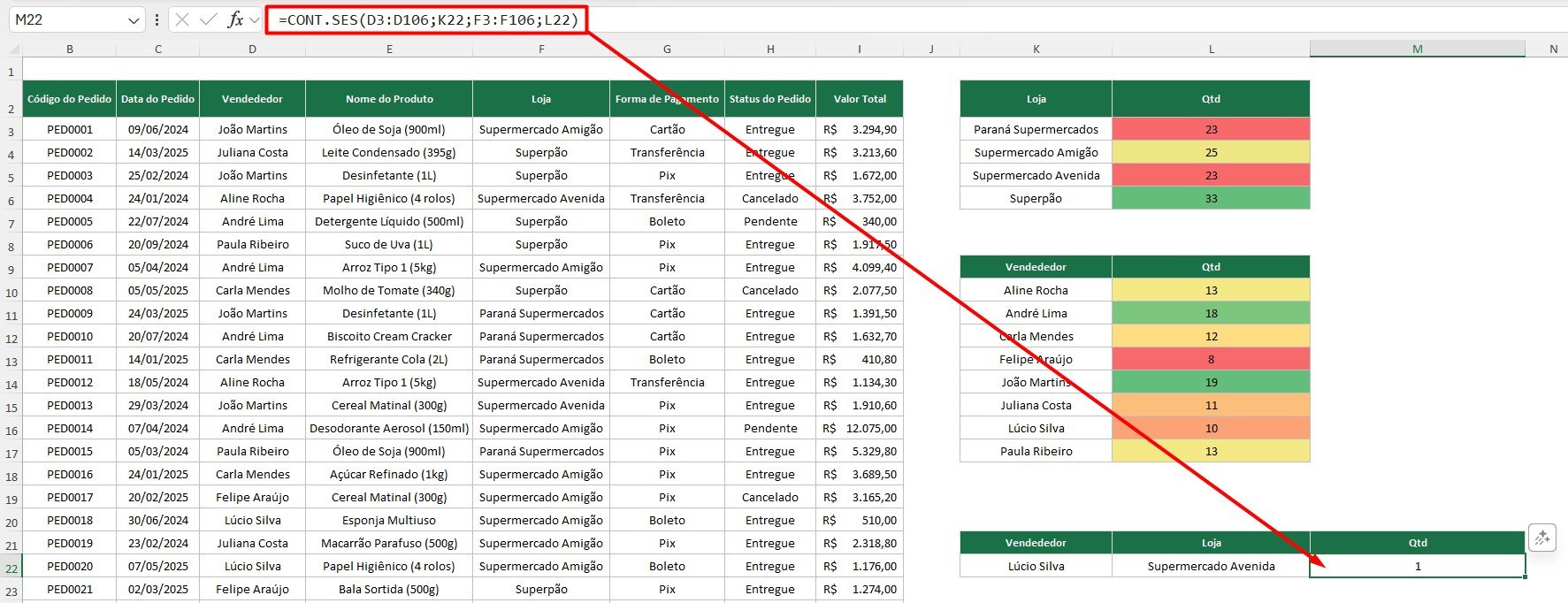Select the Lúcio Silva criteria cell in K22
Screen dimensions: 1568x603
[1036, 566]
